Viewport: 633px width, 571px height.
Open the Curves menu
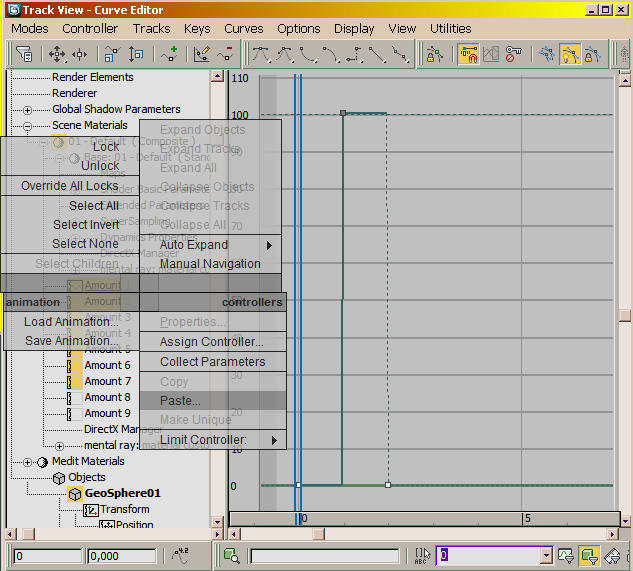point(243,29)
